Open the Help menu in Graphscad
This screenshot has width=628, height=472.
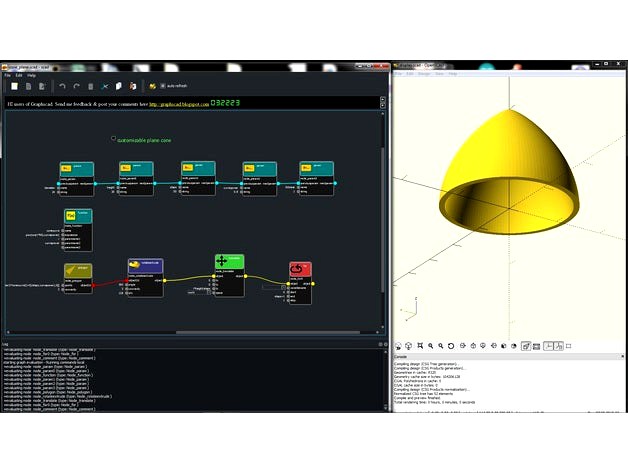[32, 75]
